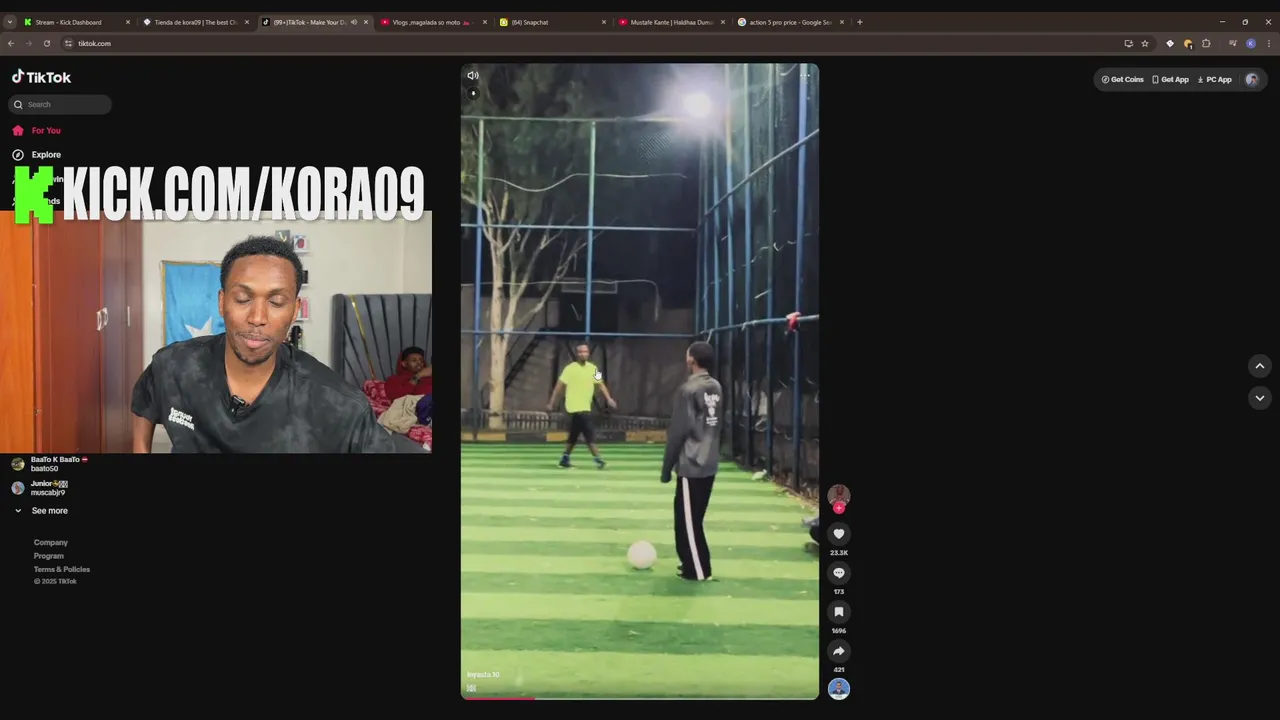Open the sound disc at bottom of action bar
The image size is (1280, 720).
[839, 688]
